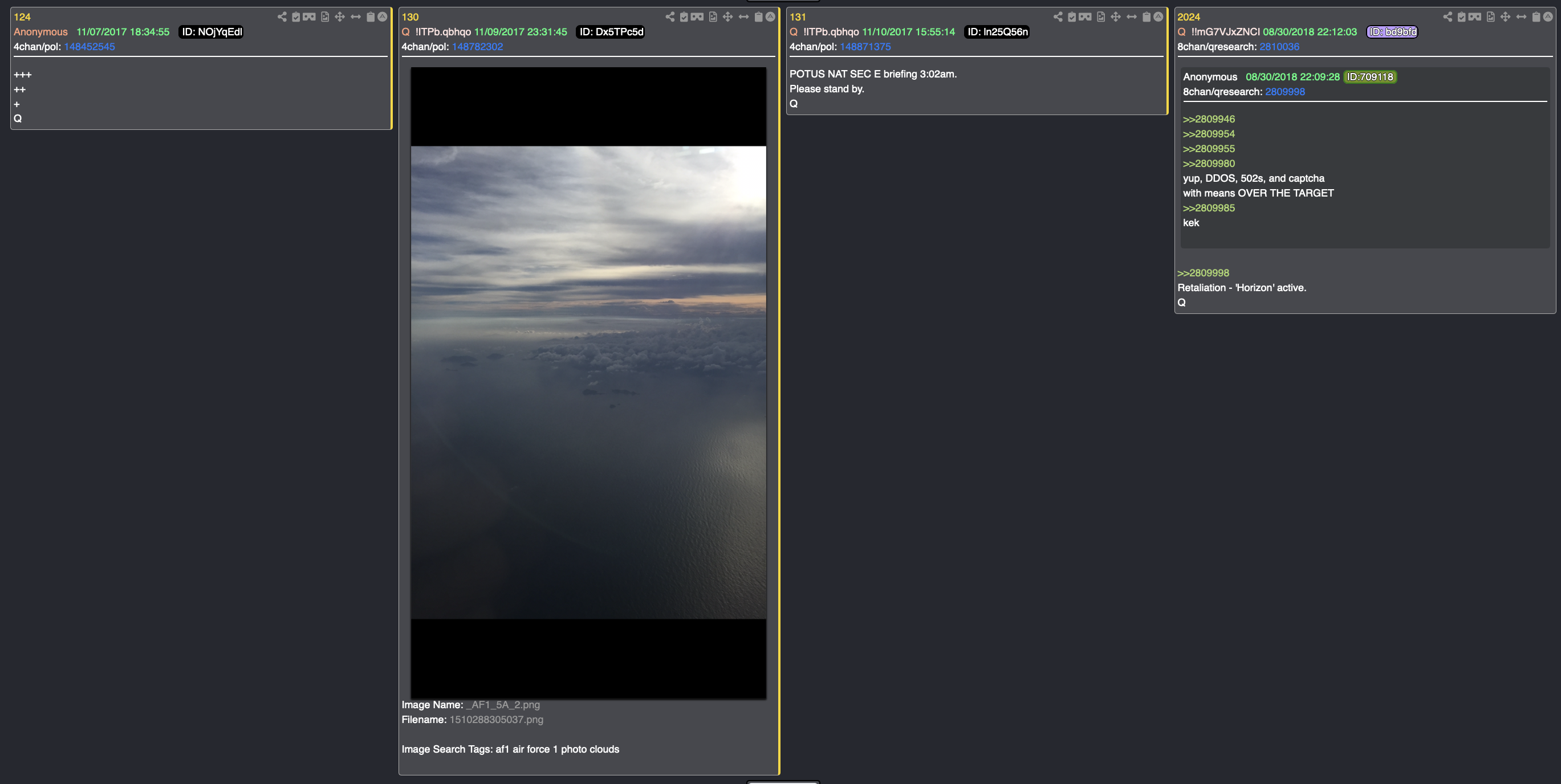This screenshot has width=1561, height=784.
Task: Click post number 124
Action: click(22, 17)
